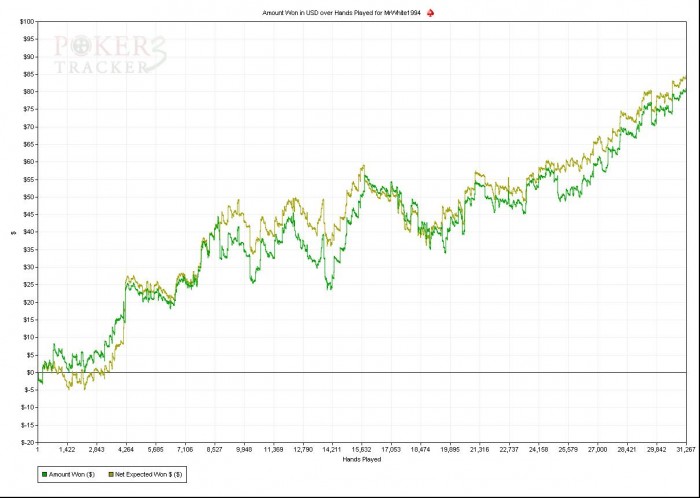Click the '1,422' x-axis label
Image resolution: width=700 pixels, height=498 pixels.
(67, 449)
